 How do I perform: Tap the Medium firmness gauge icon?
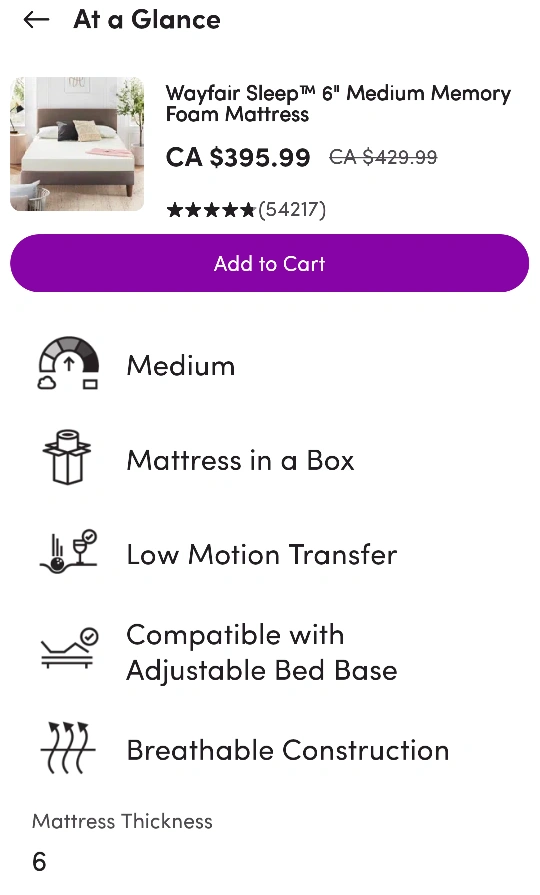(x=68, y=363)
